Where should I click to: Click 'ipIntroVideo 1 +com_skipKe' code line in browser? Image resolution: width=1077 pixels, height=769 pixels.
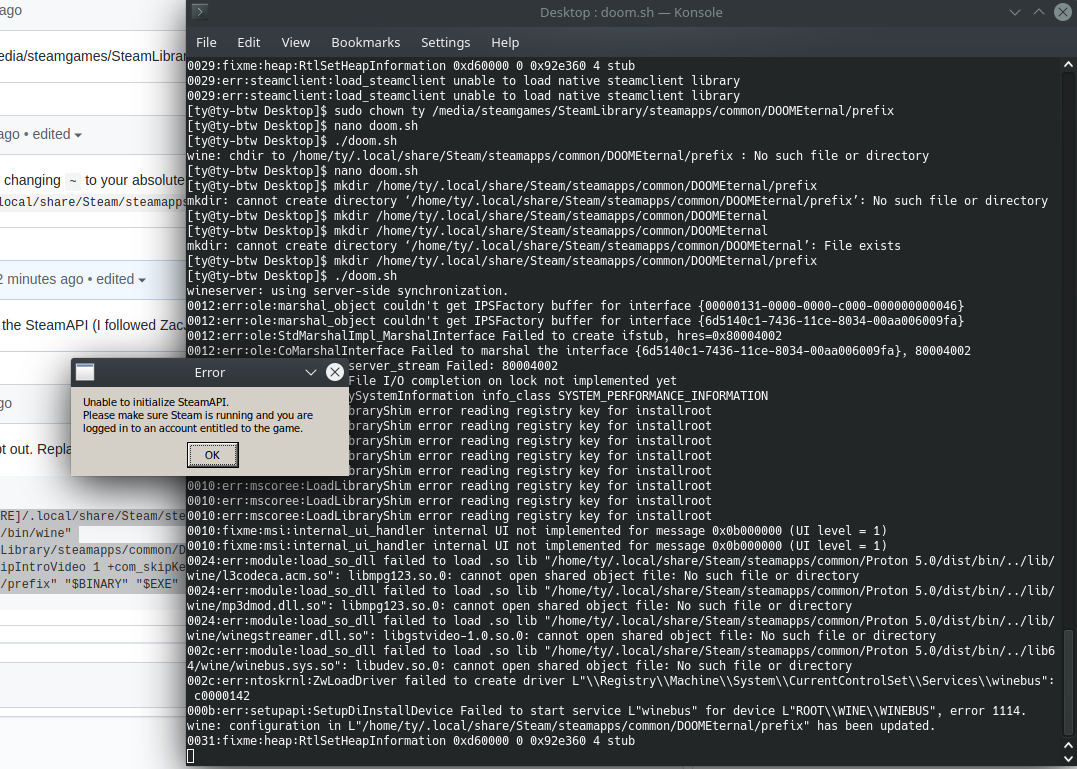pyautogui.click(x=93, y=567)
